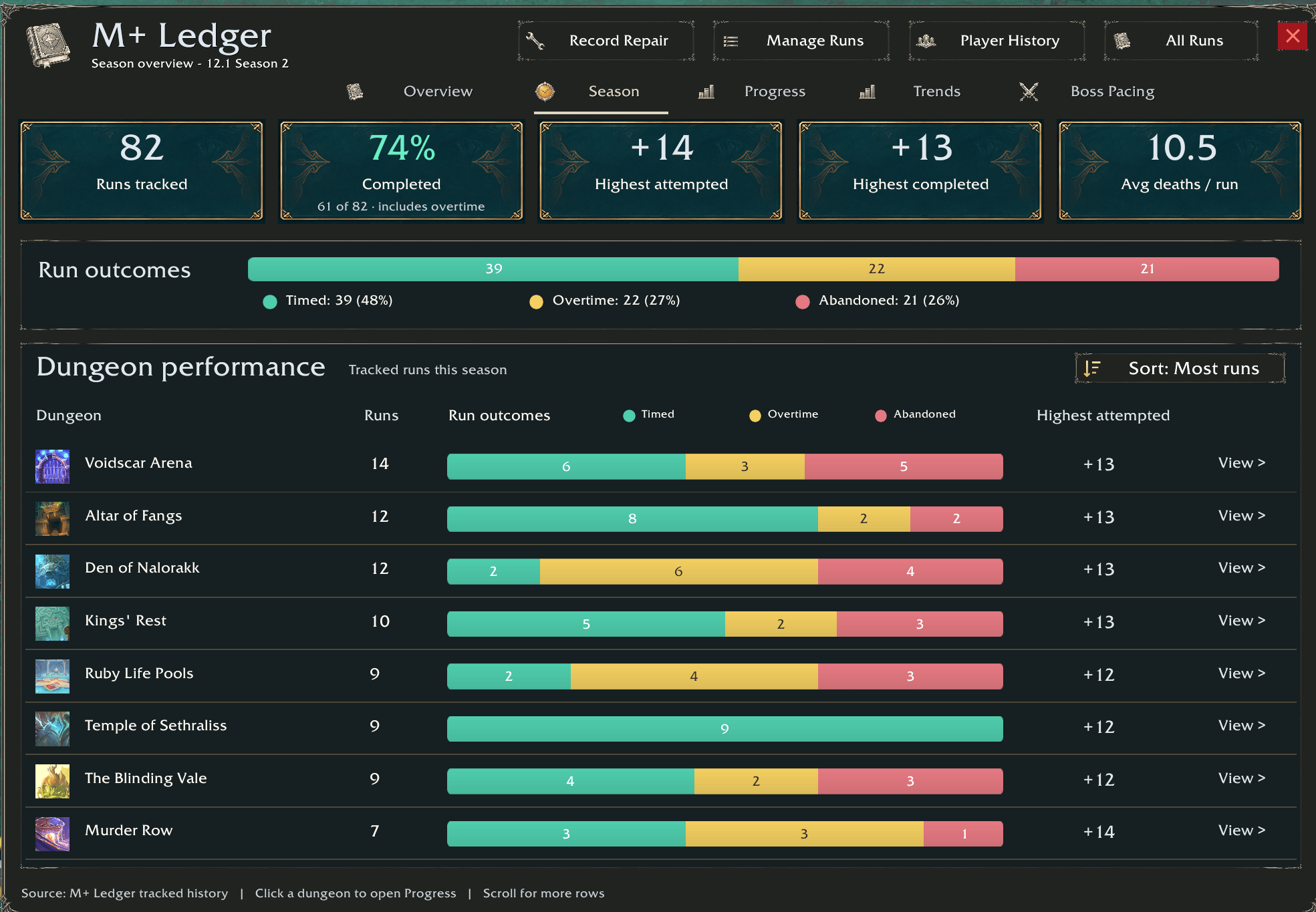This screenshot has width=1316, height=912.
Task: Click the red Abandoned 21 segment in Run outcomes
Action: [1147, 269]
